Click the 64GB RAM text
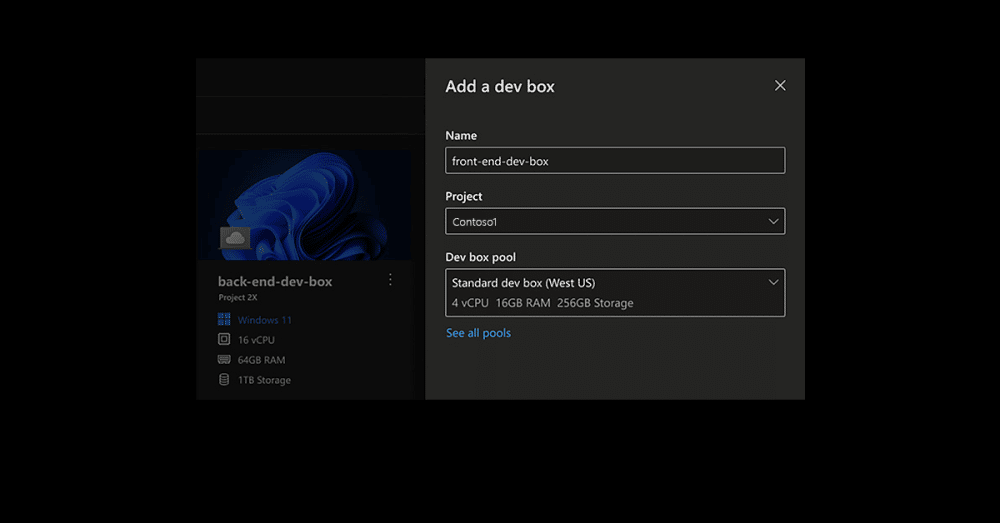This screenshot has height=523, width=1000. tap(261, 360)
